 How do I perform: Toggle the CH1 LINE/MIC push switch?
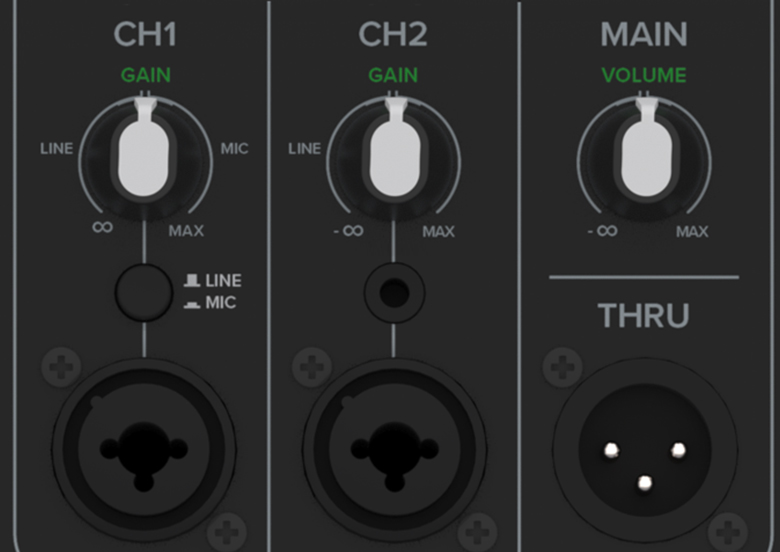[144, 292]
